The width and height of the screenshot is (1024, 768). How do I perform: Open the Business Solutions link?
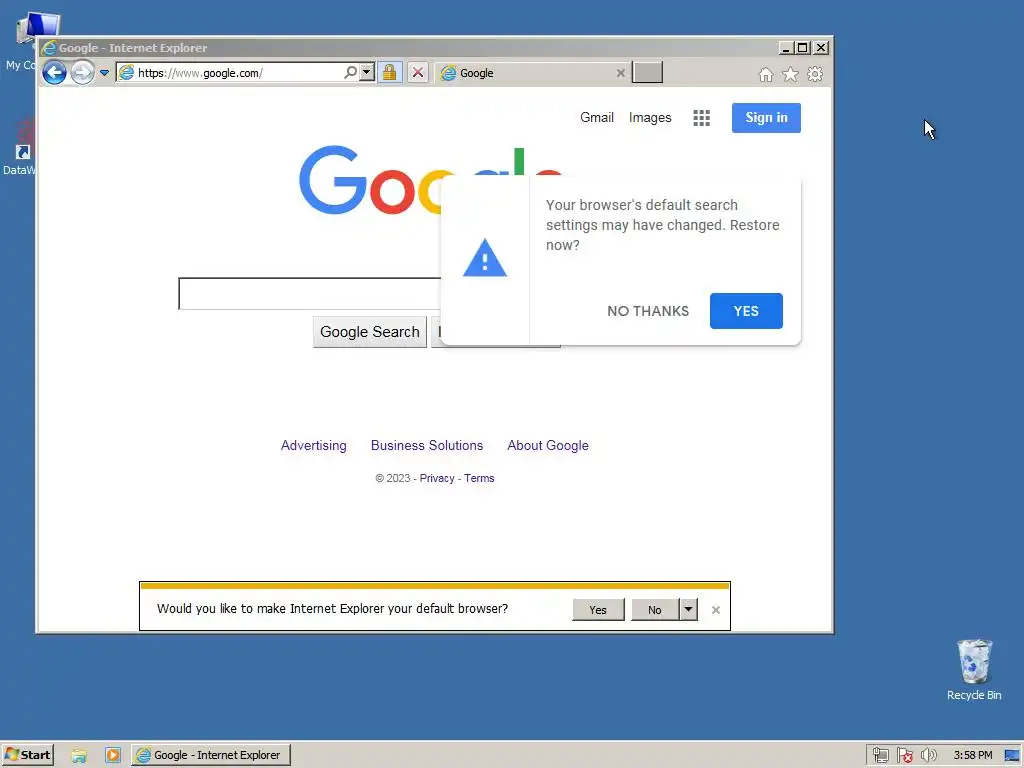[x=427, y=445]
